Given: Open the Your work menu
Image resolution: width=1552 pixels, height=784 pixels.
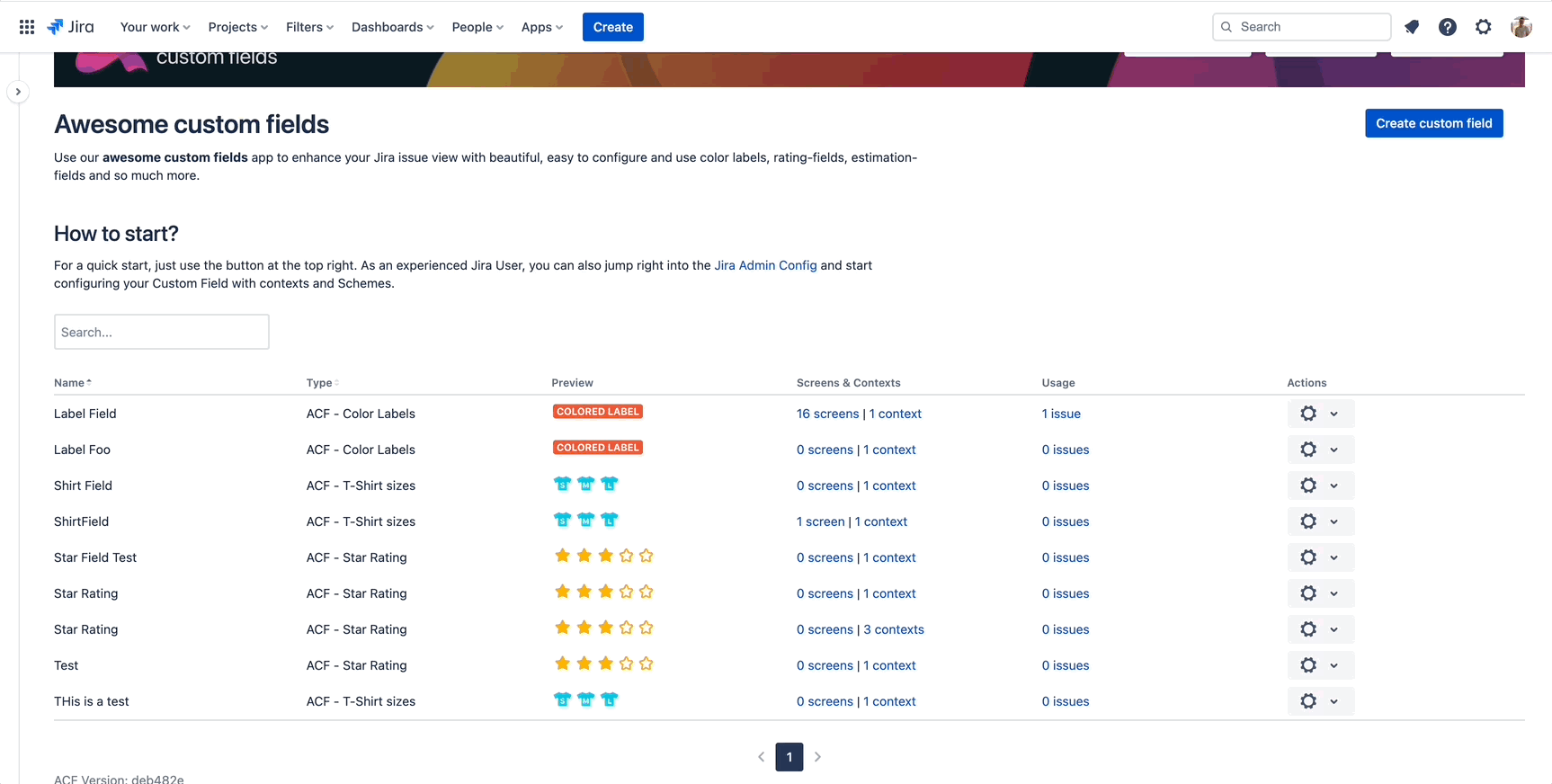Looking at the screenshot, I should tap(156, 27).
